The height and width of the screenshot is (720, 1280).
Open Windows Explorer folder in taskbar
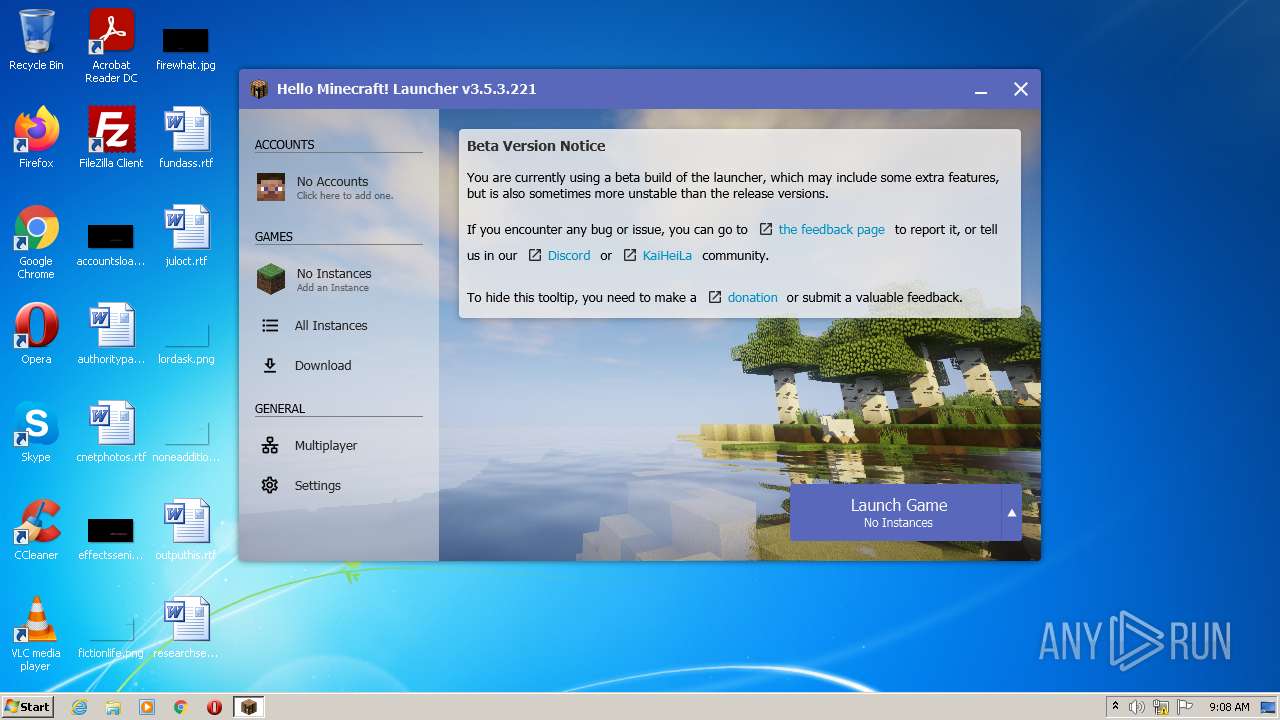[x=113, y=707]
